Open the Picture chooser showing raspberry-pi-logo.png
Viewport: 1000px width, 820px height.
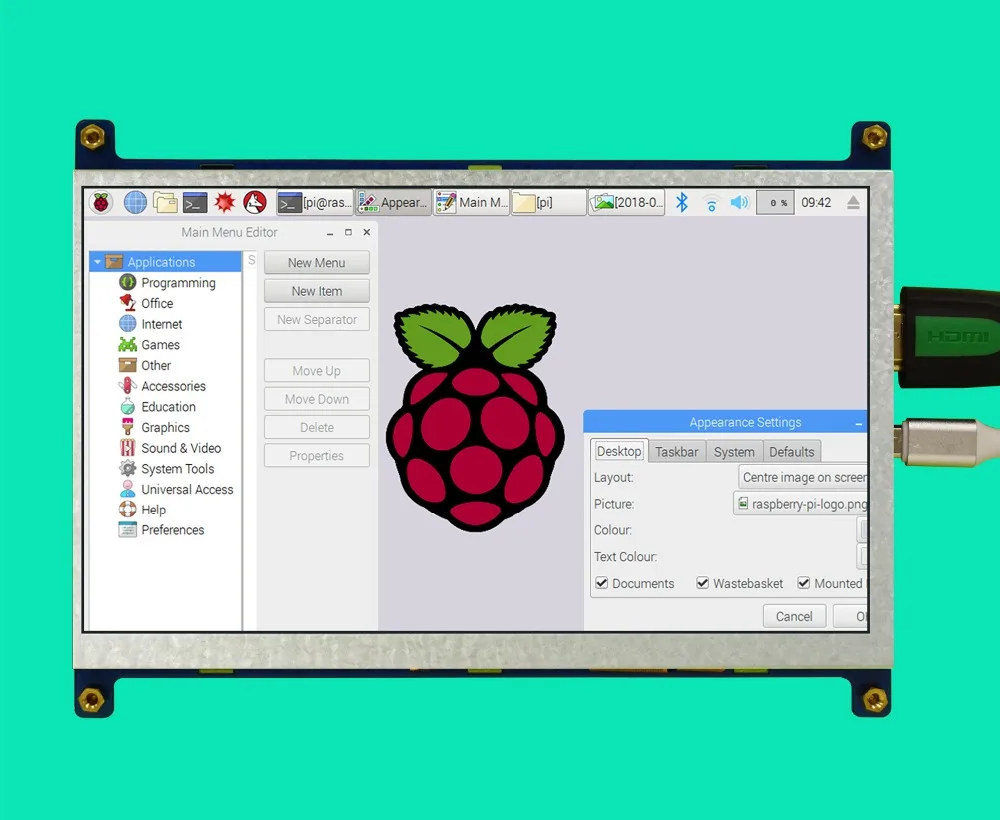tap(800, 504)
